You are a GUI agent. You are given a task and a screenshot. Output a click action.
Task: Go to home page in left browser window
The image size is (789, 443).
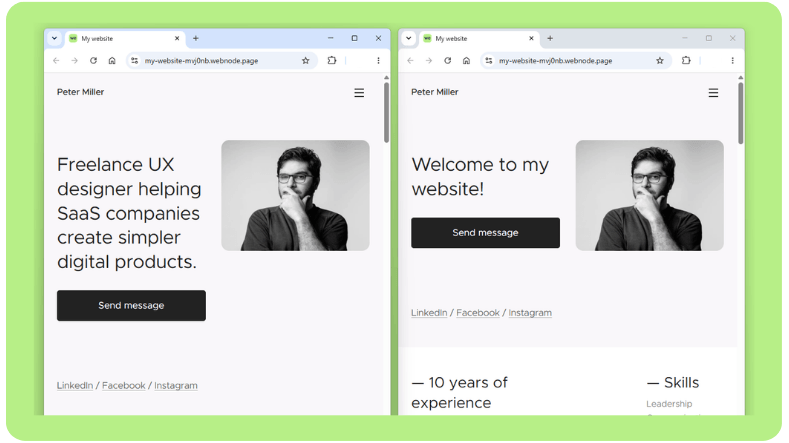pos(112,60)
